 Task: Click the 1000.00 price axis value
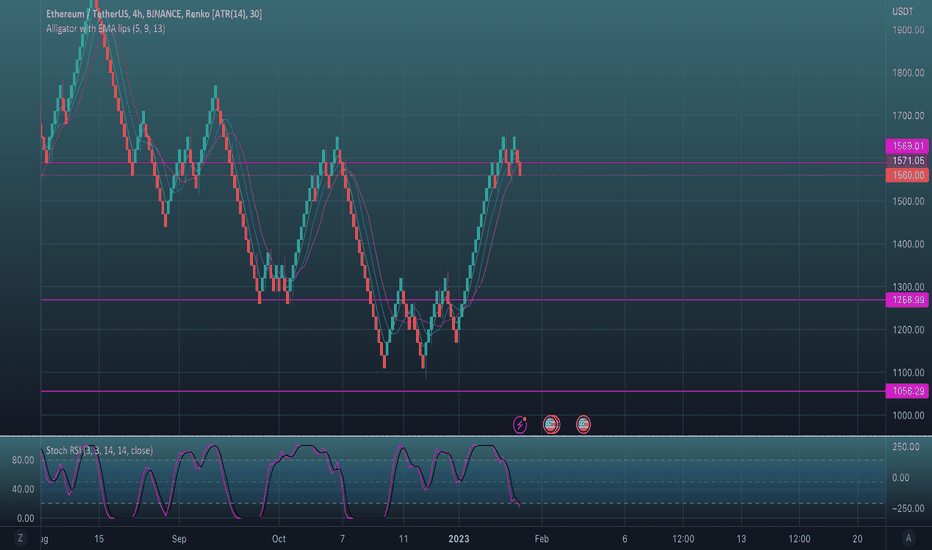[908, 415]
